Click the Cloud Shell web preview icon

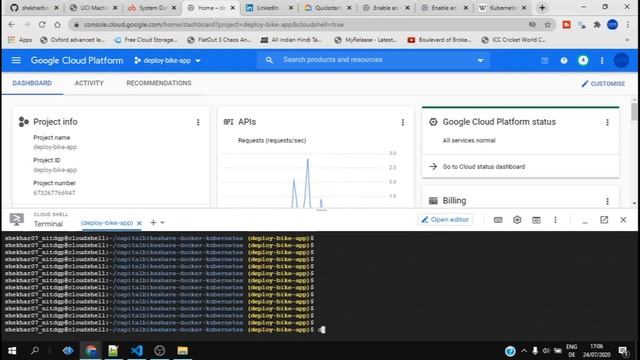tap(536, 220)
